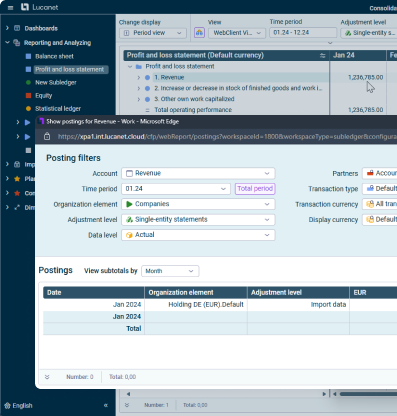Open the Organization element Companies dropdown
The image size is (397, 416).
[x=198, y=204]
